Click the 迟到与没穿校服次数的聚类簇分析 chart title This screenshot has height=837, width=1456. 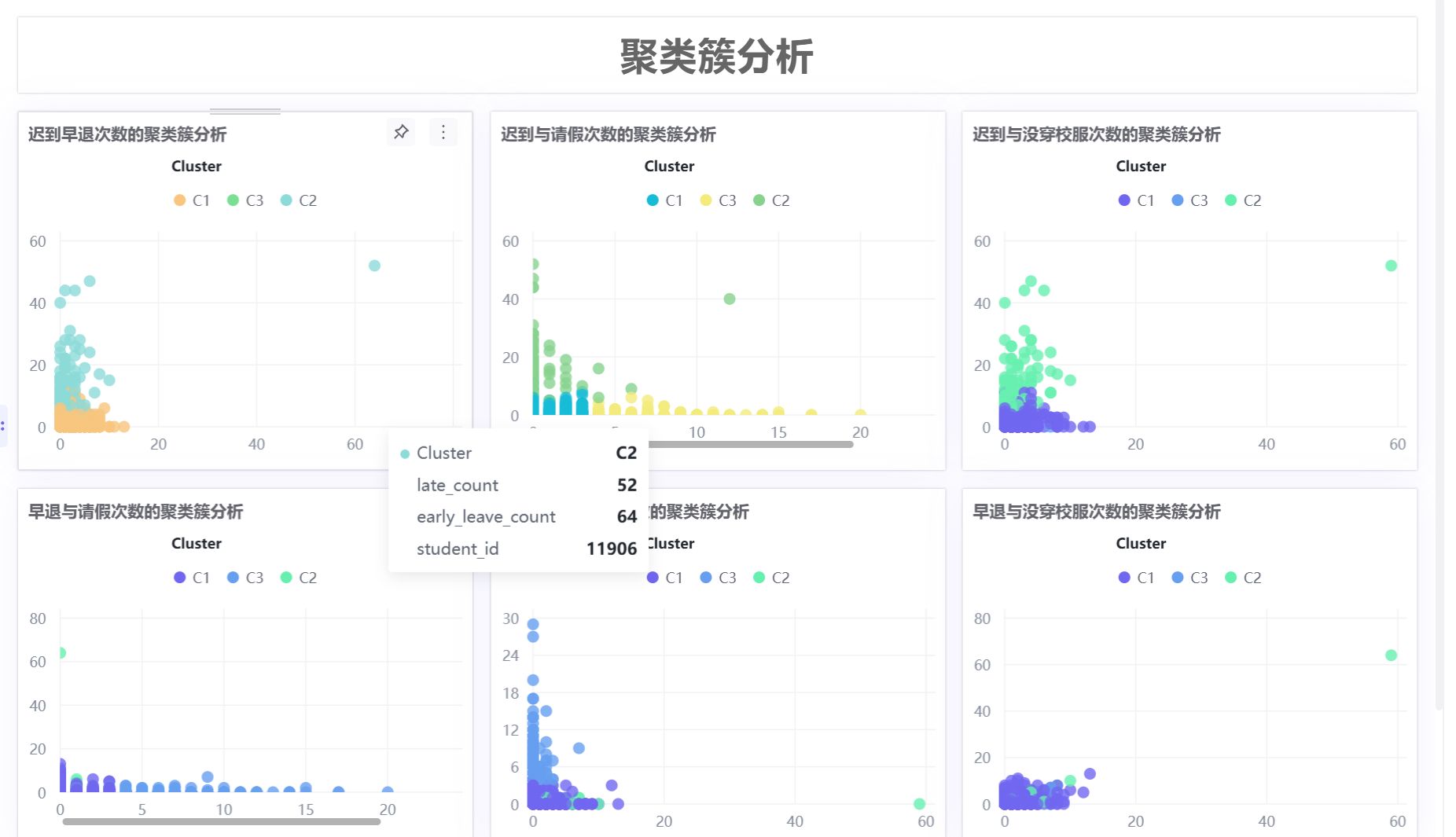pos(1097,134)
